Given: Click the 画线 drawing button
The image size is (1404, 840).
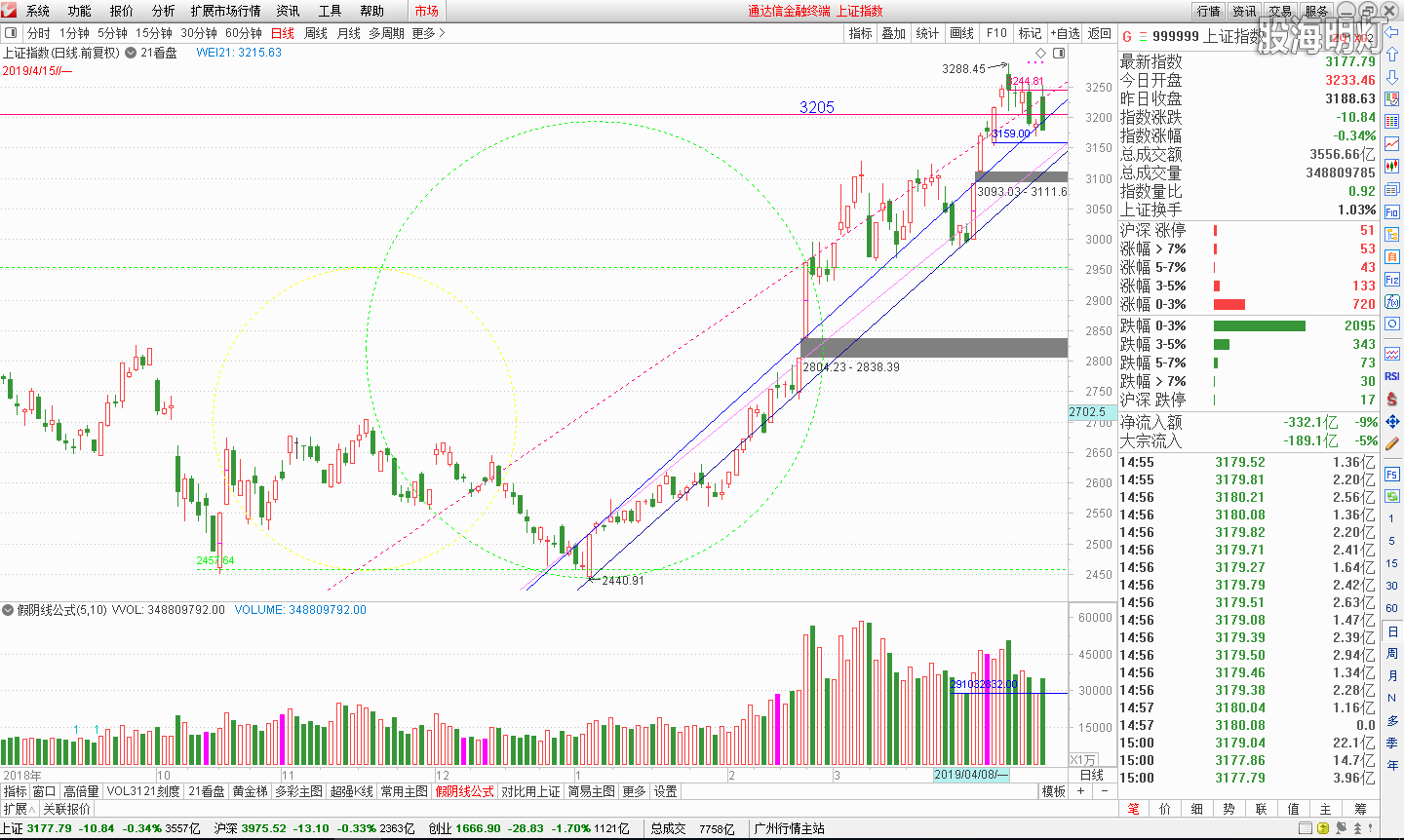Looking at the screenshot, I should click(x=962, y=33).
